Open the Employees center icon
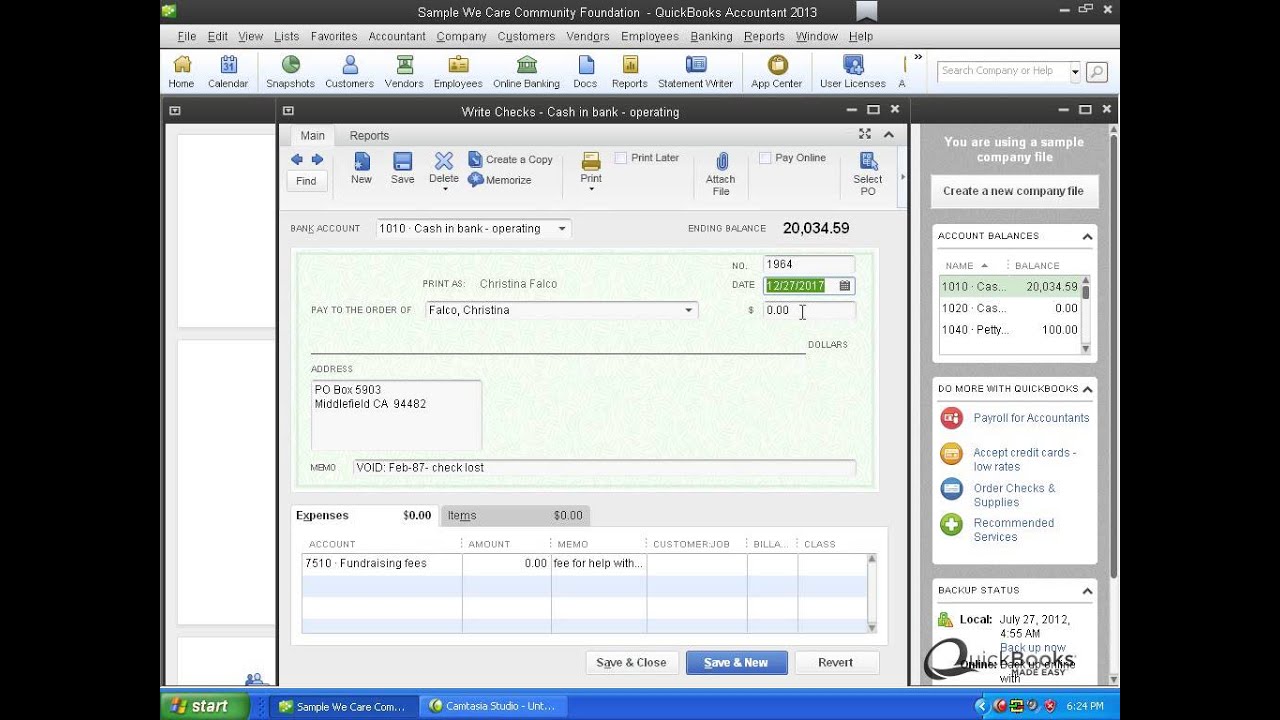Screen dimensions: 1280x720 pyautogui.click(x=458, y=72)
